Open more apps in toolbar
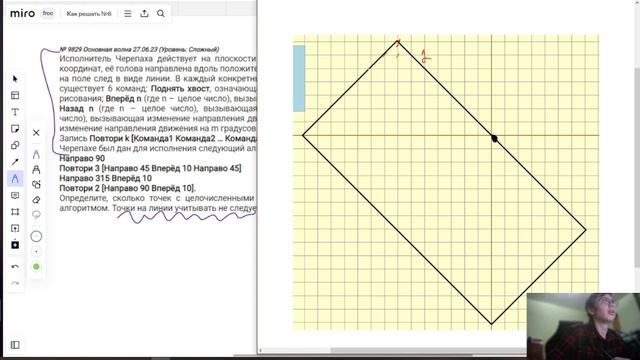Image resolution: width=640 pixels, height=360 pixels. [15, 244]
